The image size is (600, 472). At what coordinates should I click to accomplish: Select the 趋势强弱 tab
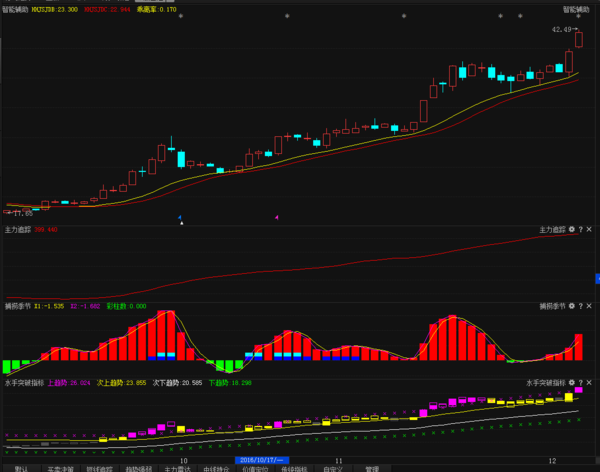139,469
